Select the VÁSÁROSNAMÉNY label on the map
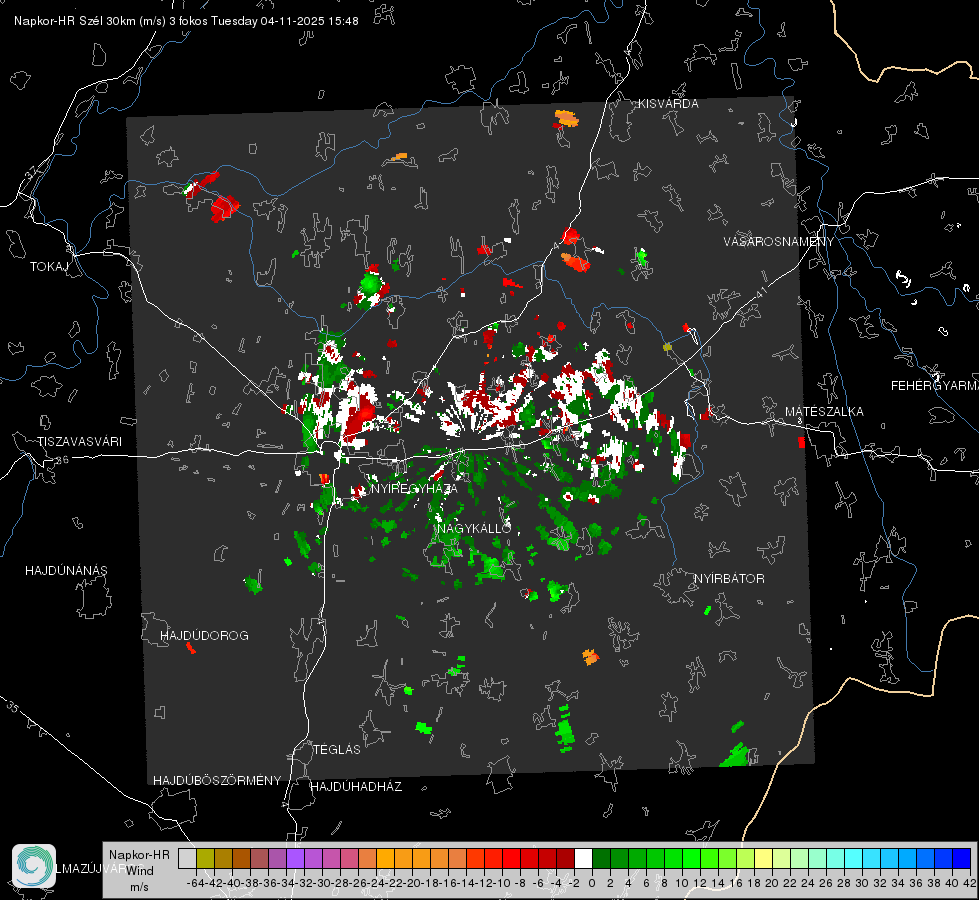 (779, 242)
